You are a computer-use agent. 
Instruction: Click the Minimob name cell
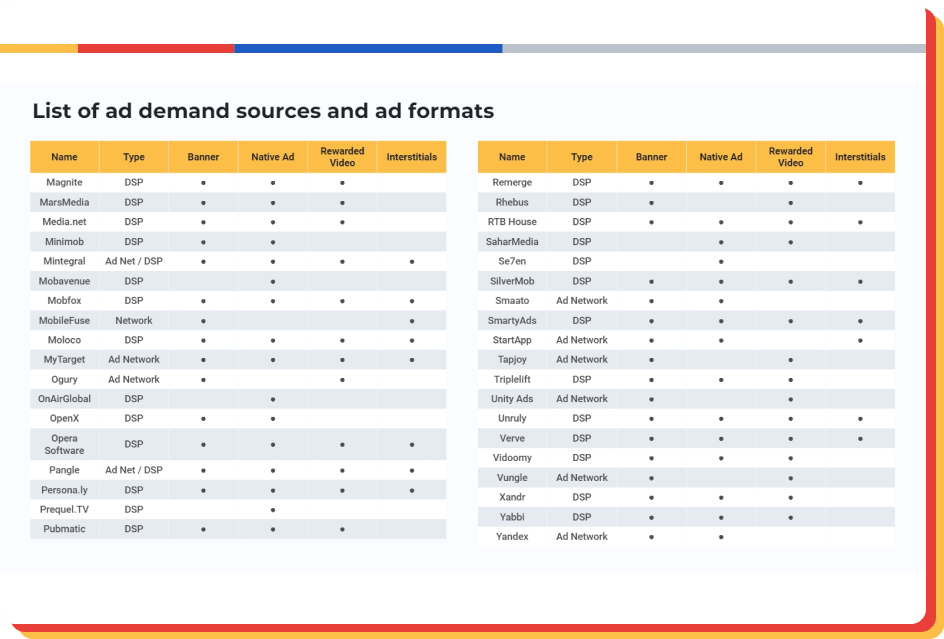(64, 242)
